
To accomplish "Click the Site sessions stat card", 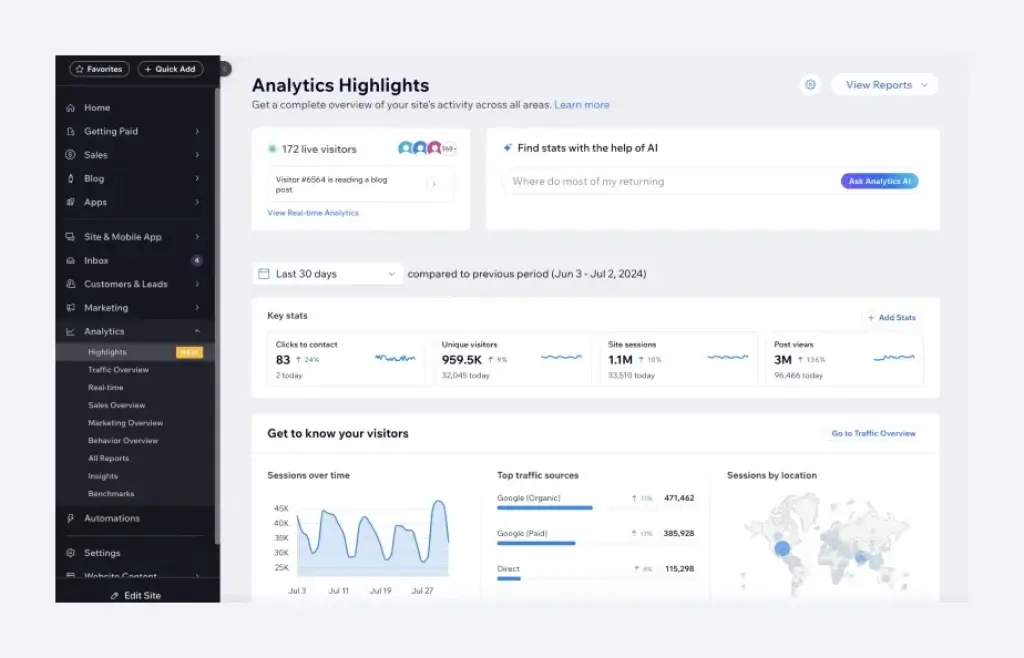I will (x=678, y=359).
